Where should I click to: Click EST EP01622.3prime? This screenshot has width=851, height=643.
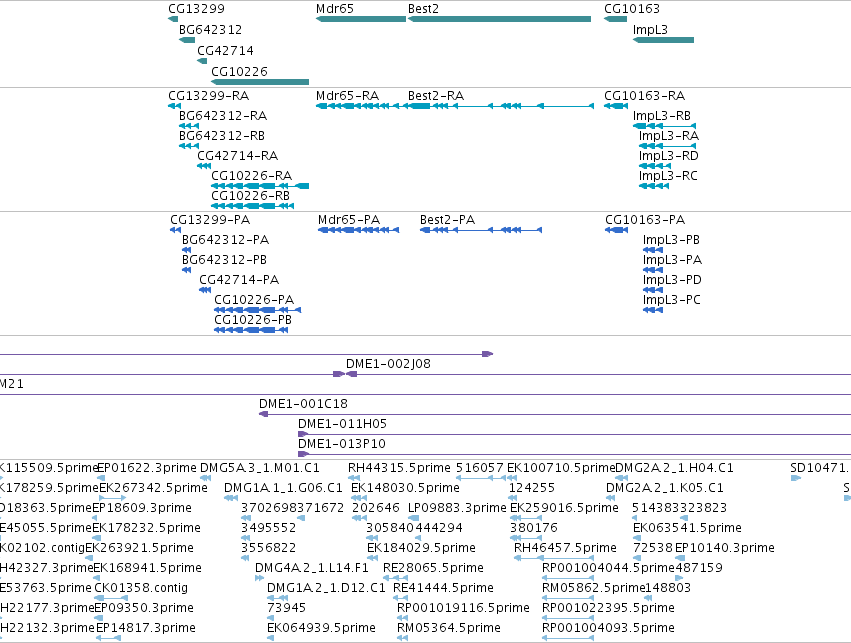[147, 468]
